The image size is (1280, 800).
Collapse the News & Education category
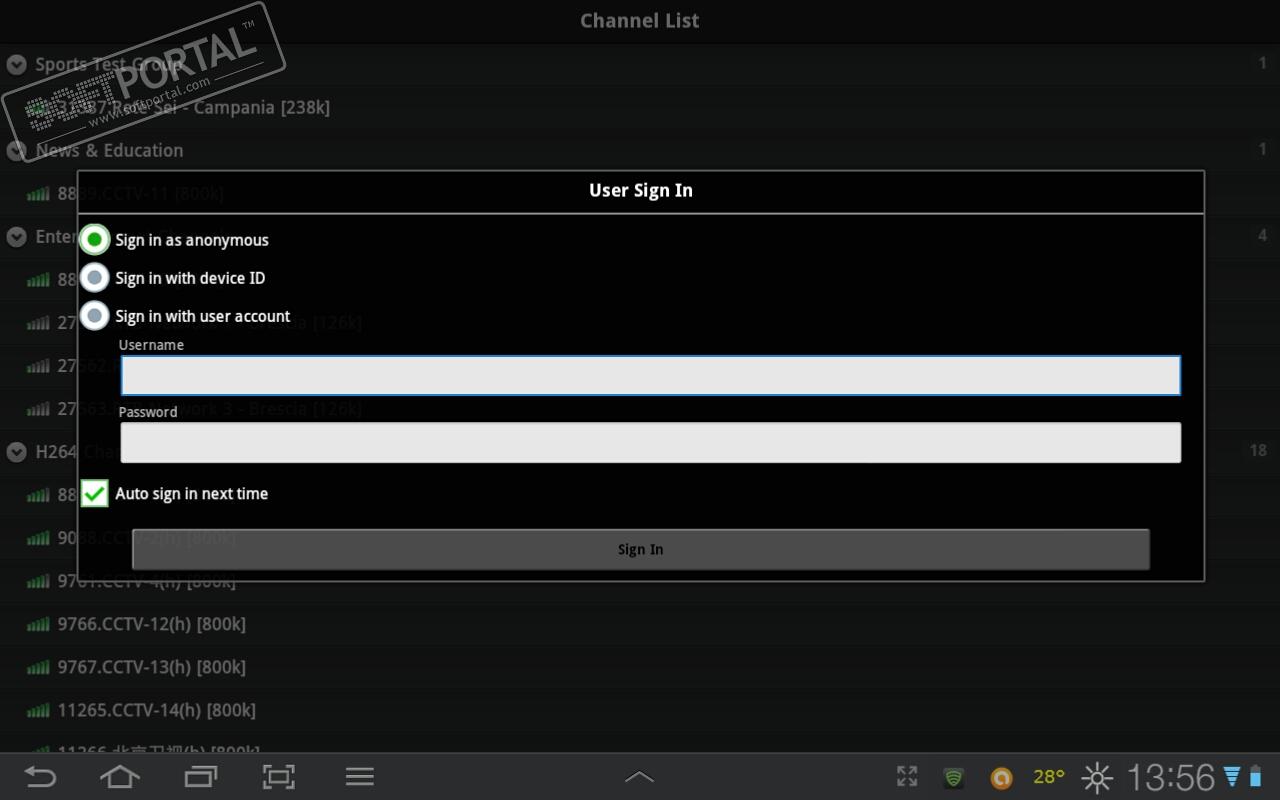[16, 151]
